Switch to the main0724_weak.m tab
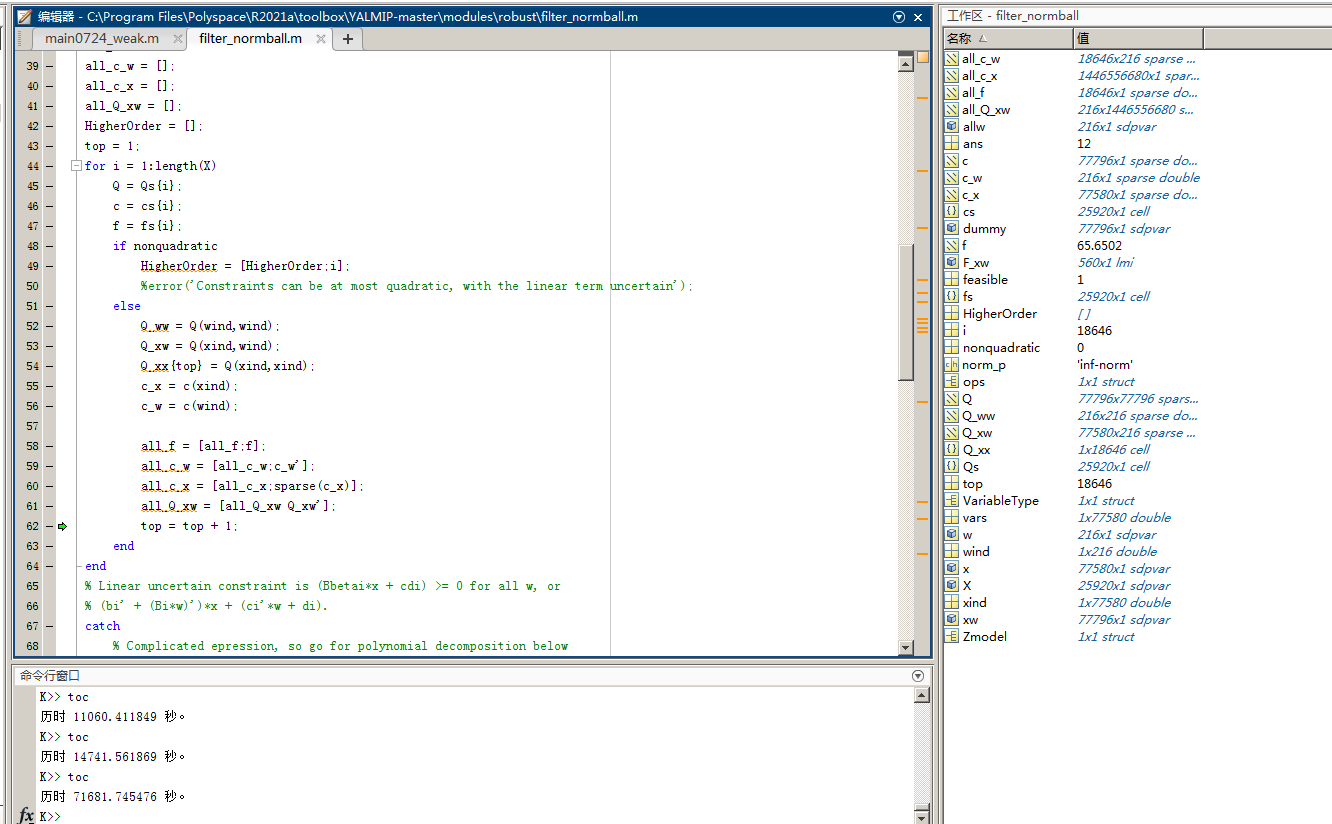 pyautogui.click(x=103, y=38)
